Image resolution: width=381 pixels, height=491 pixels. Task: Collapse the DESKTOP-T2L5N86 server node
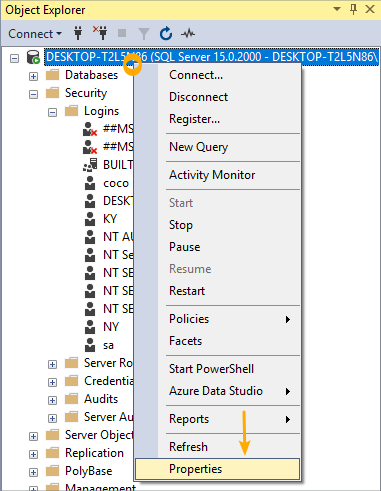[x=14, y=59]
